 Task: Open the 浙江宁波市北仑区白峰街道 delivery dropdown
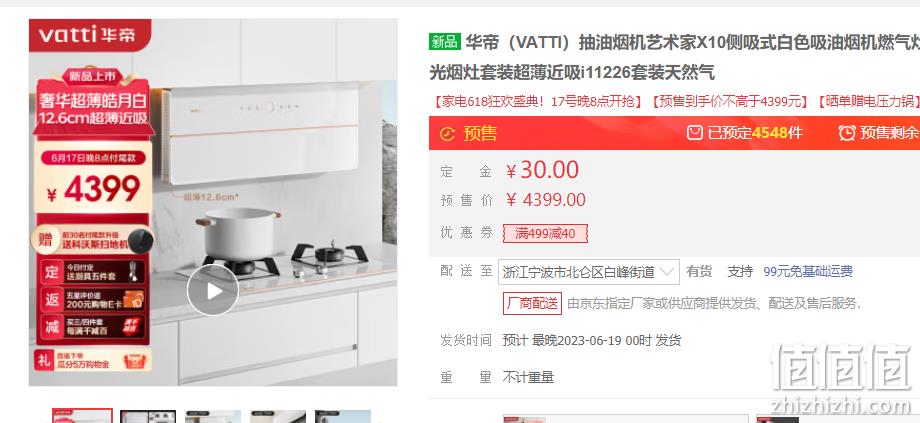(x=588, y=272)
